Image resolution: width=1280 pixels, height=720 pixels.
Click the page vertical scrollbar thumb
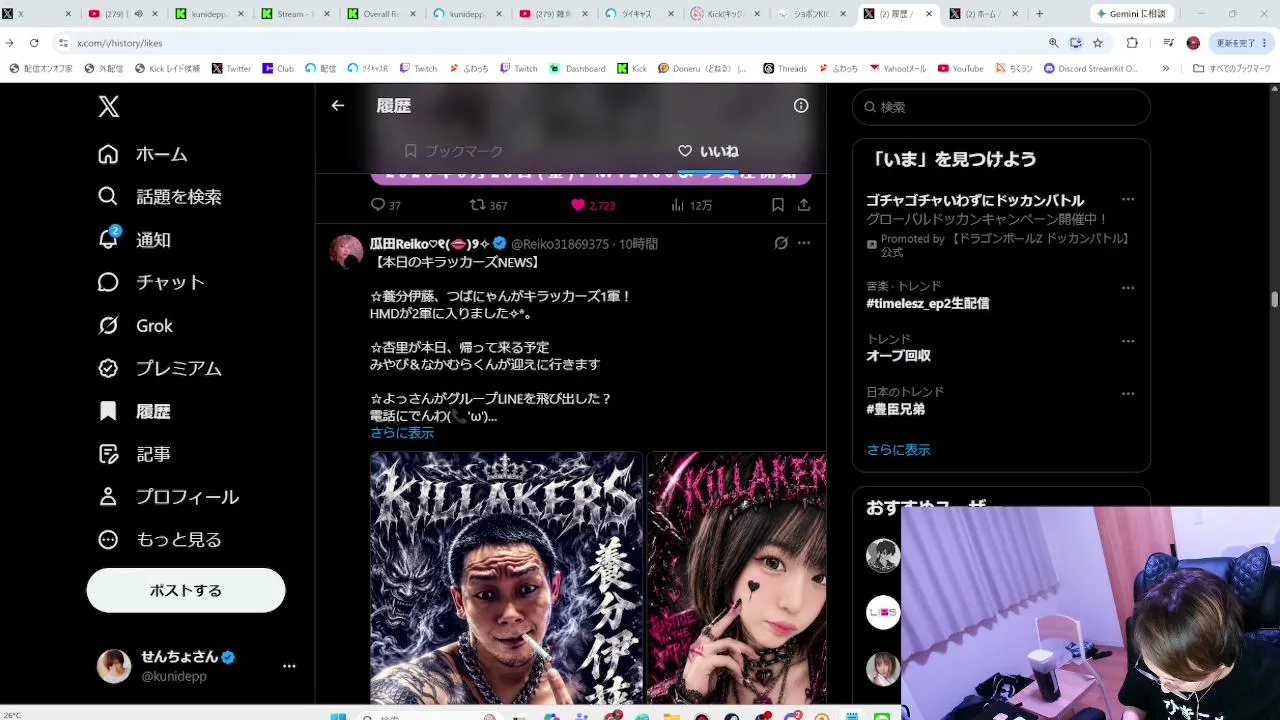coord(1275,300)
